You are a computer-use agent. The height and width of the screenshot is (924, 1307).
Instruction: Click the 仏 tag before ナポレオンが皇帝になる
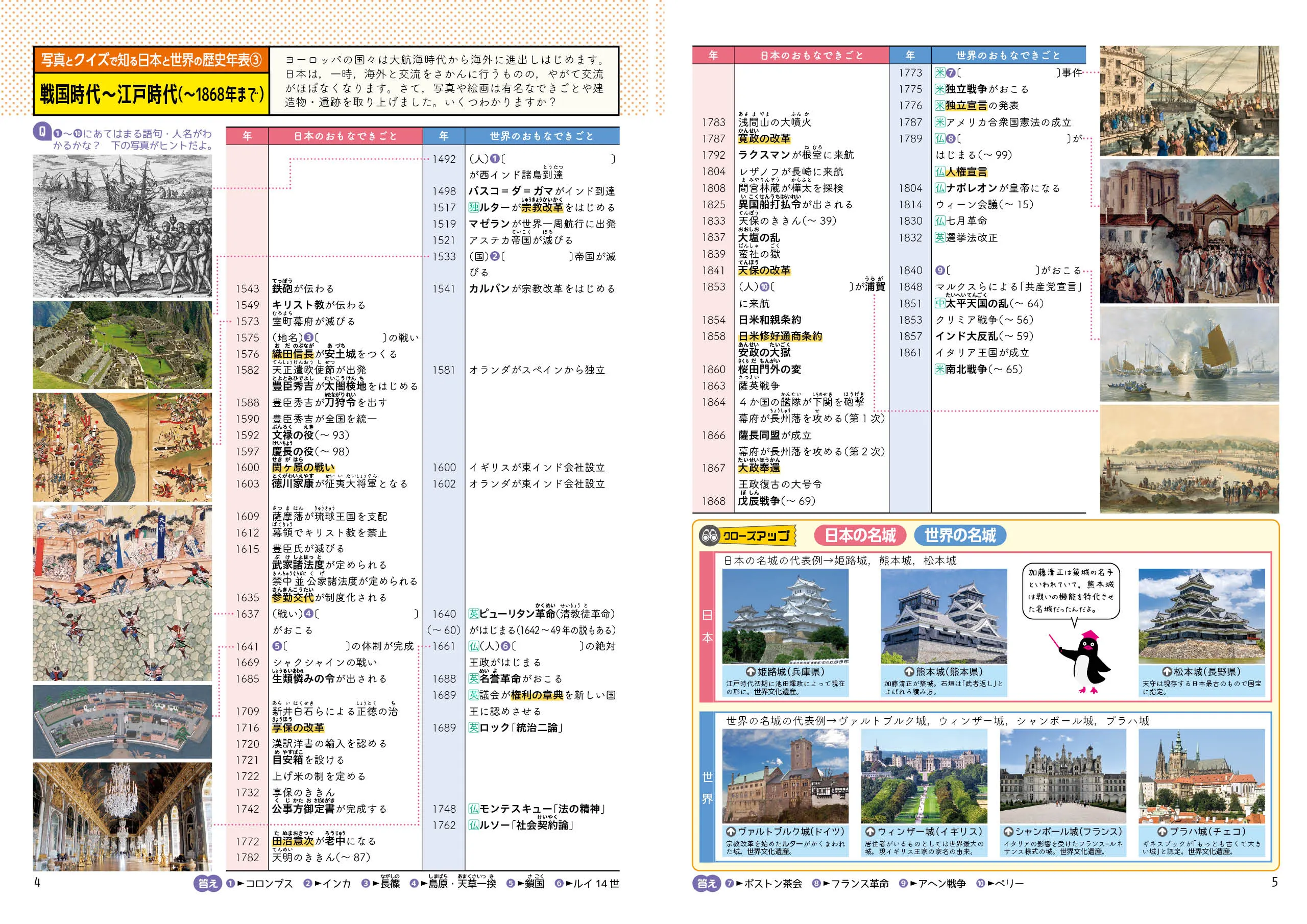coord(940,188)
